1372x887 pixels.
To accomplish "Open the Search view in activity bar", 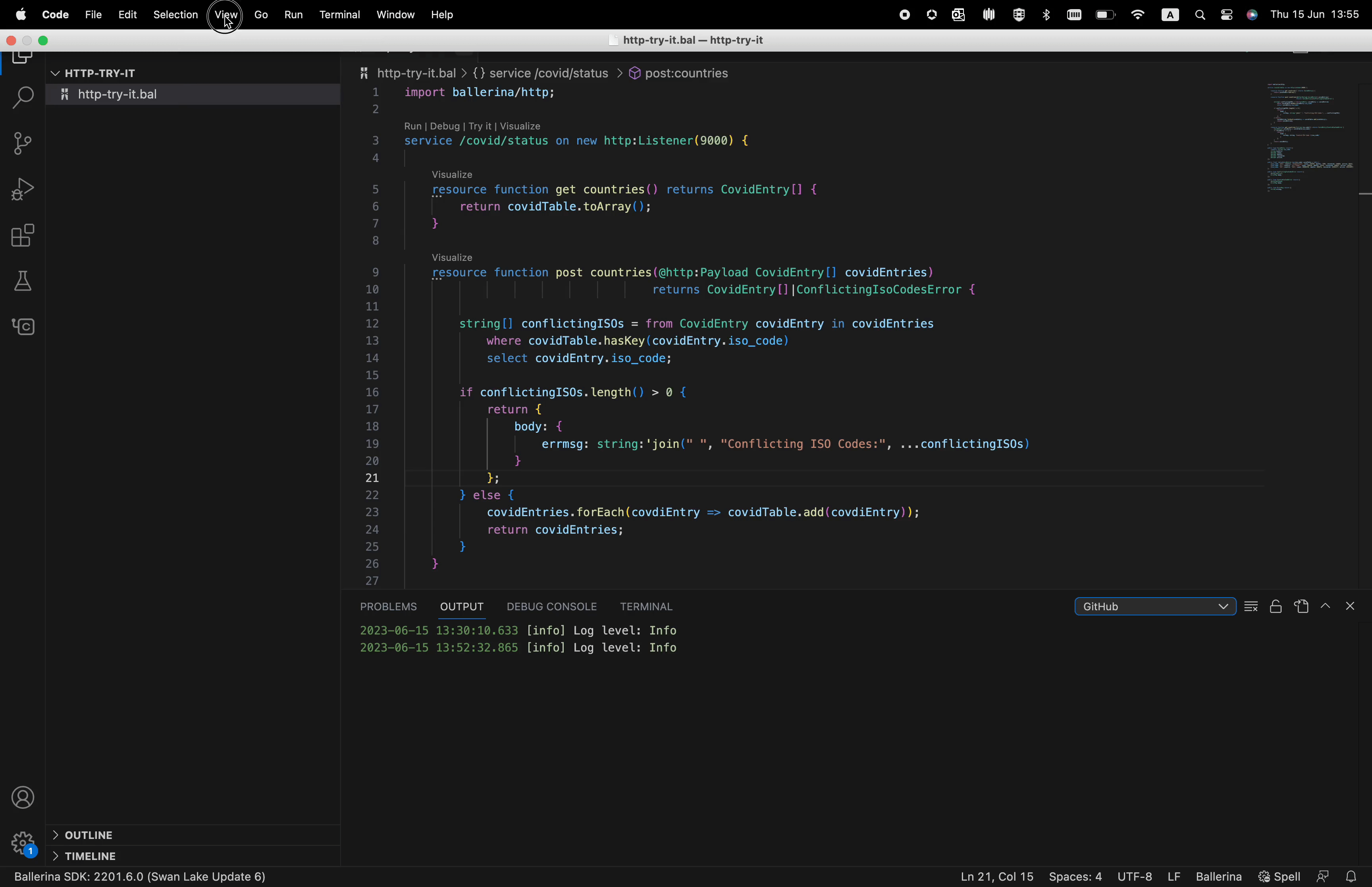I will point(23,97).
